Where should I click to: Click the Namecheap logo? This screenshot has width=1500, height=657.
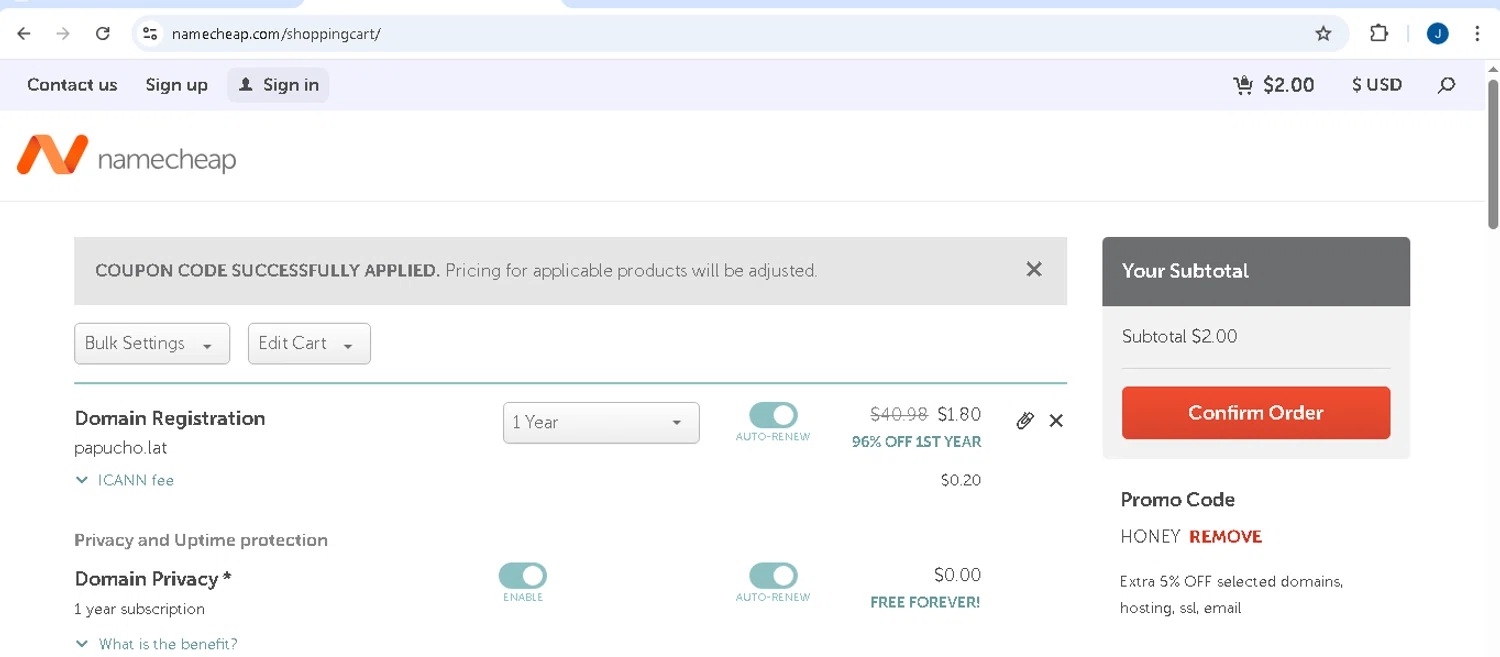tap(127, 156)
